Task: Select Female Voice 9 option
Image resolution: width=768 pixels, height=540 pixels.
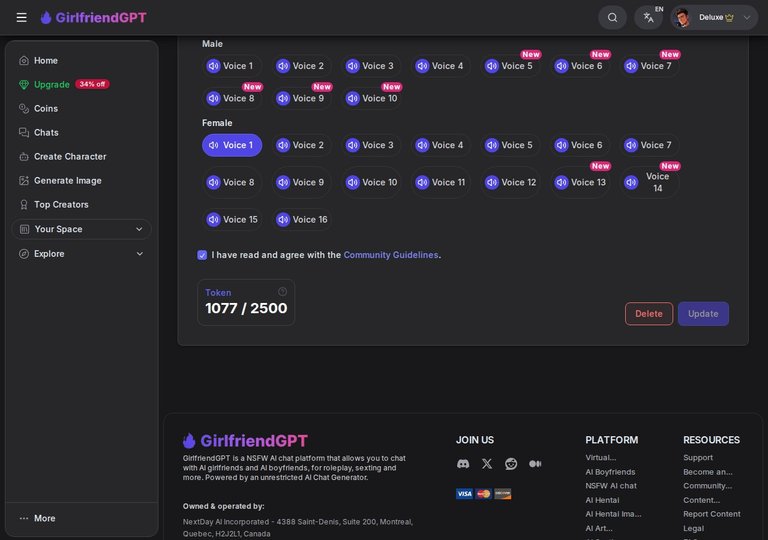Action: 301,183
